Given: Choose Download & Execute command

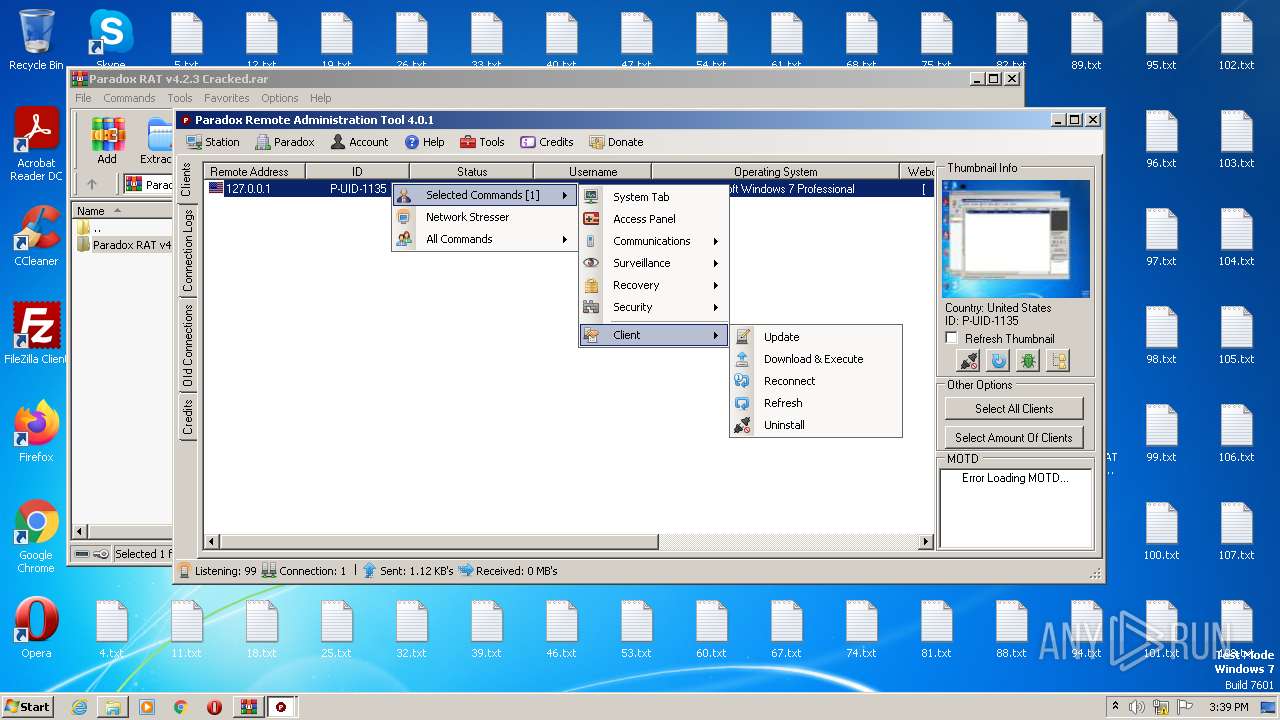Looking at the screenshot, I should [x=815, y=359].
